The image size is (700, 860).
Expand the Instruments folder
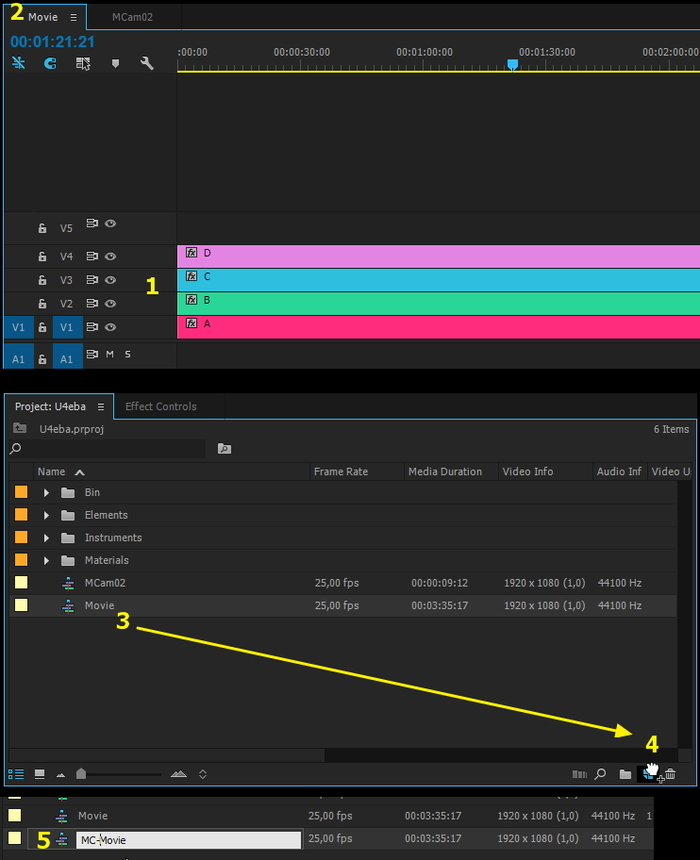coord(47,538)
